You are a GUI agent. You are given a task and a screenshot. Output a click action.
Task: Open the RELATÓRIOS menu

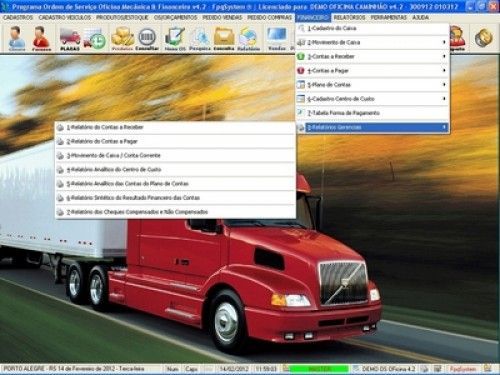pyautogui.click(x=349, y=17)
